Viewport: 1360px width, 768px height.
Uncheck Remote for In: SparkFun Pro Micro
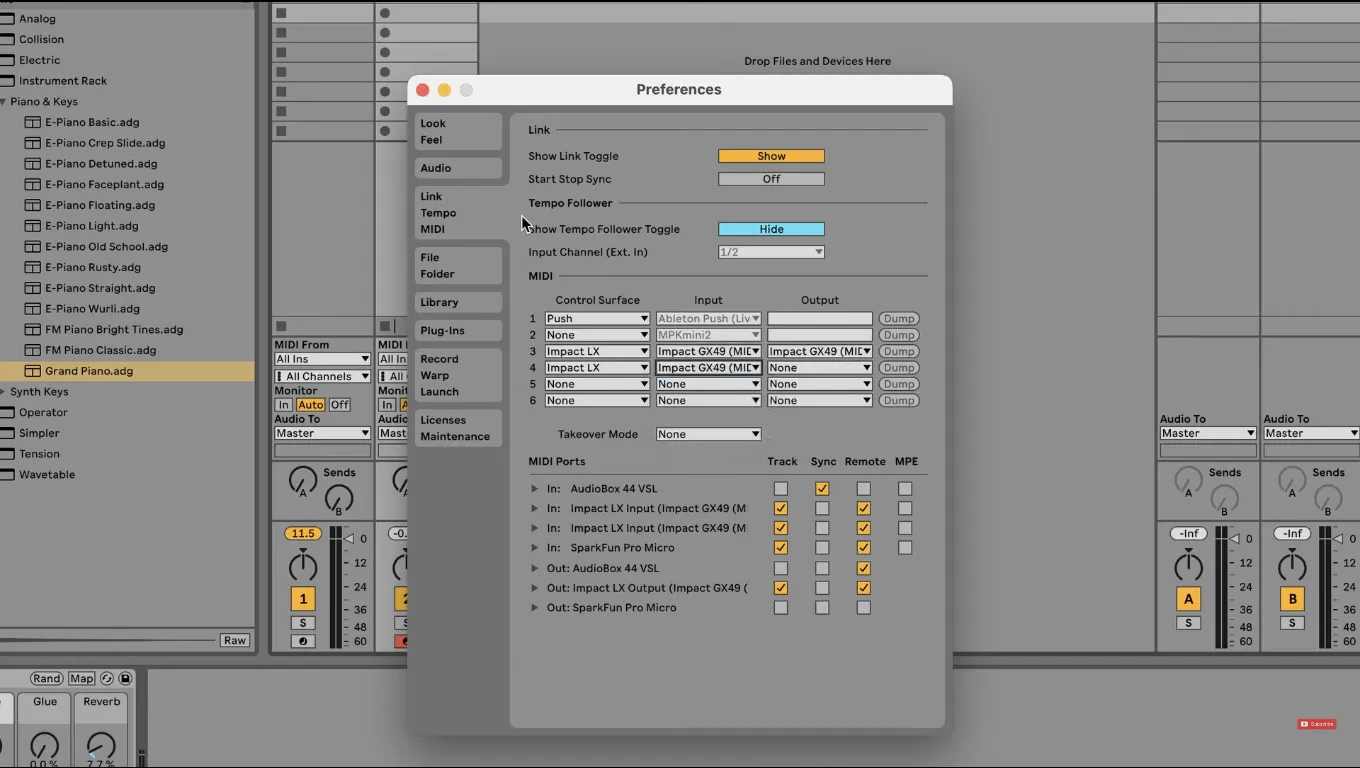point(864,548)
